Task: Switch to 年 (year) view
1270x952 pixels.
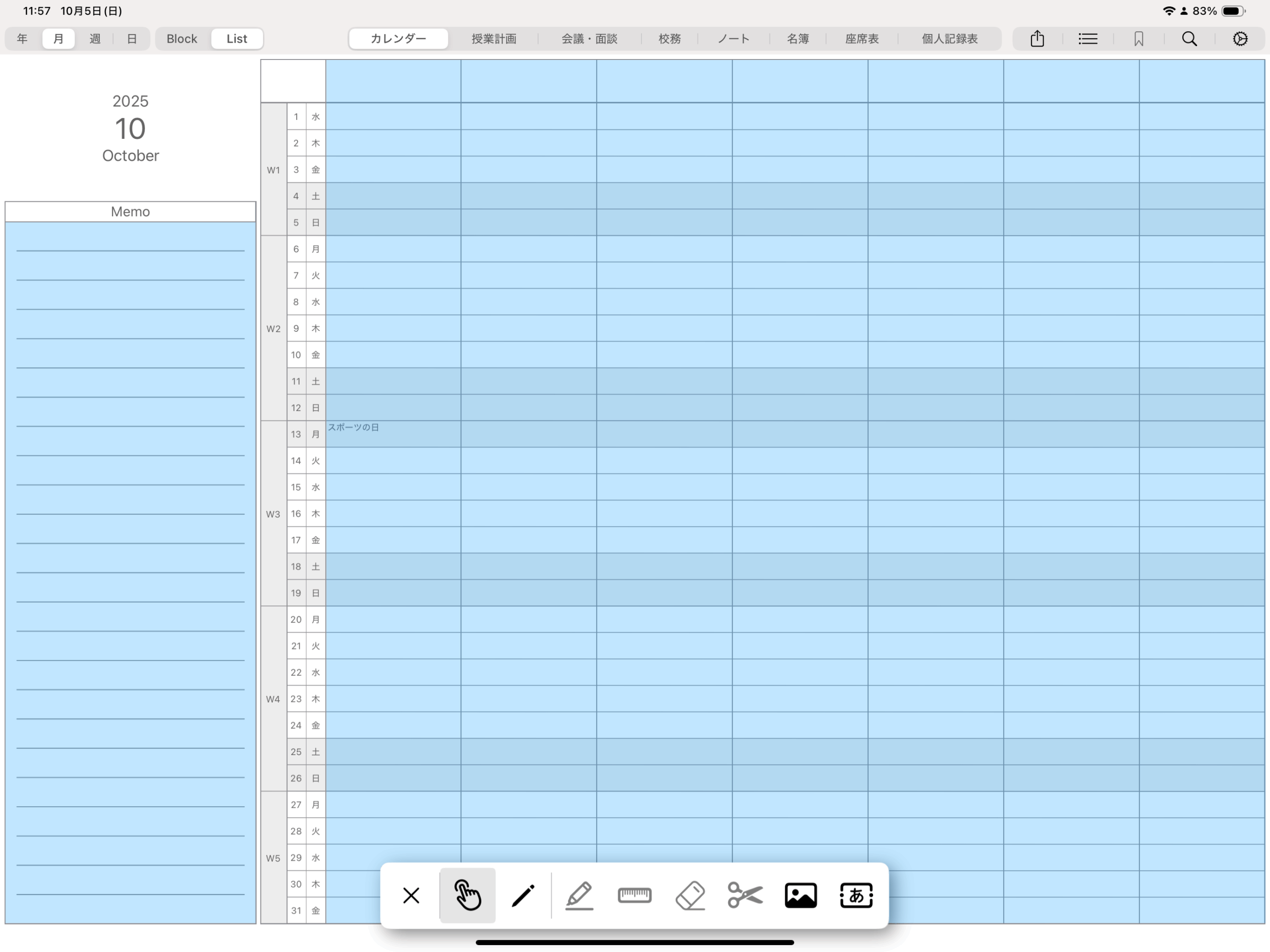Action: [22, 39]
